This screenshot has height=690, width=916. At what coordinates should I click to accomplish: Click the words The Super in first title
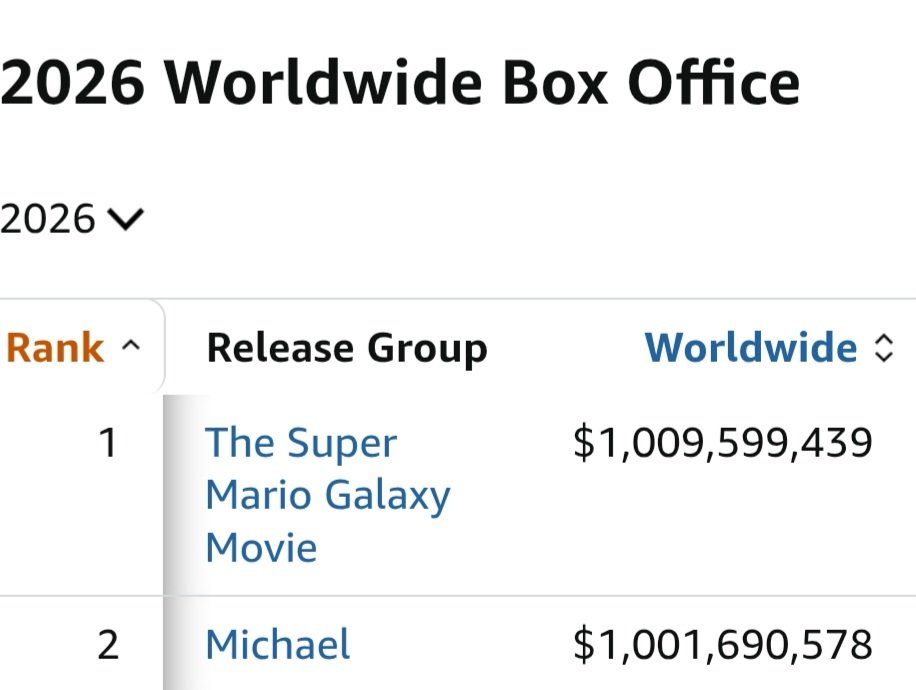pyautogui.click(x=301, y=442)
